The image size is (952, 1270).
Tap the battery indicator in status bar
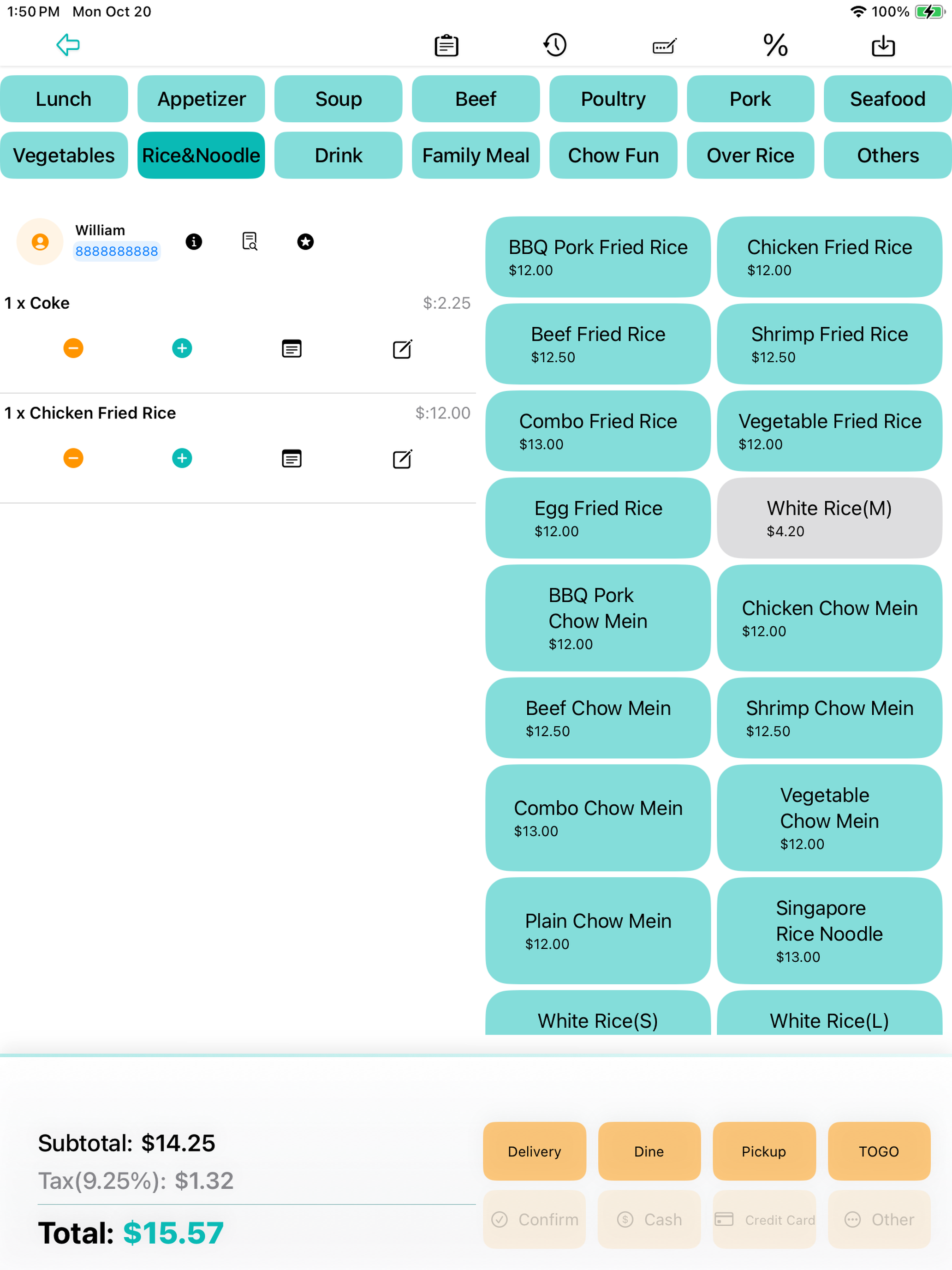(929, 12)
